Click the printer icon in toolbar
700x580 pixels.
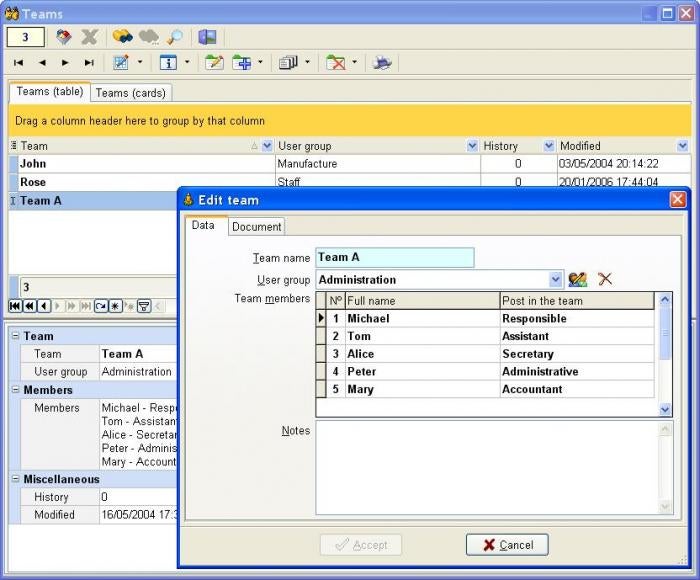pyautogui.click(x=382, y=62)
